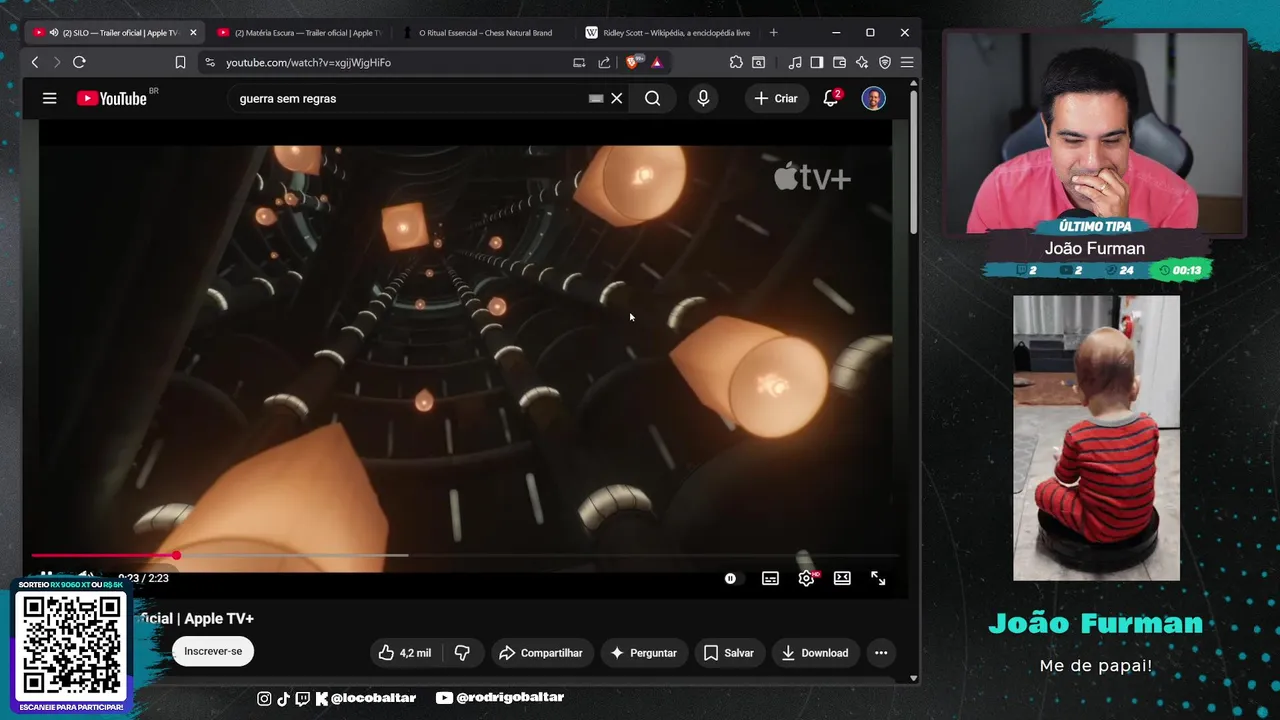
Task: Toggle subtitles/closed captions button
Action: pyautogui.click(x=770, y=578)
